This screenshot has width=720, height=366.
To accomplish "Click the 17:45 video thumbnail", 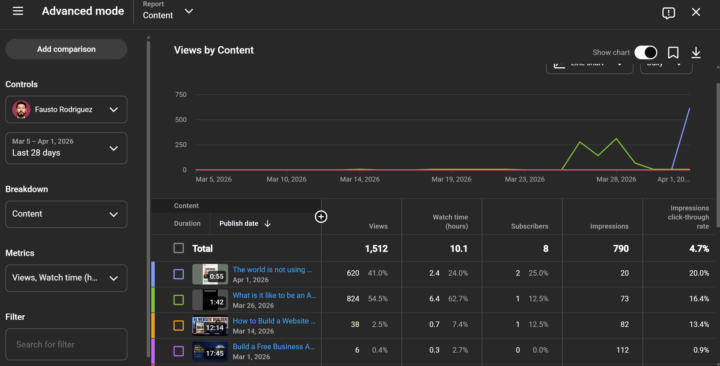I will pyautogui.click(x=210, y=351).
